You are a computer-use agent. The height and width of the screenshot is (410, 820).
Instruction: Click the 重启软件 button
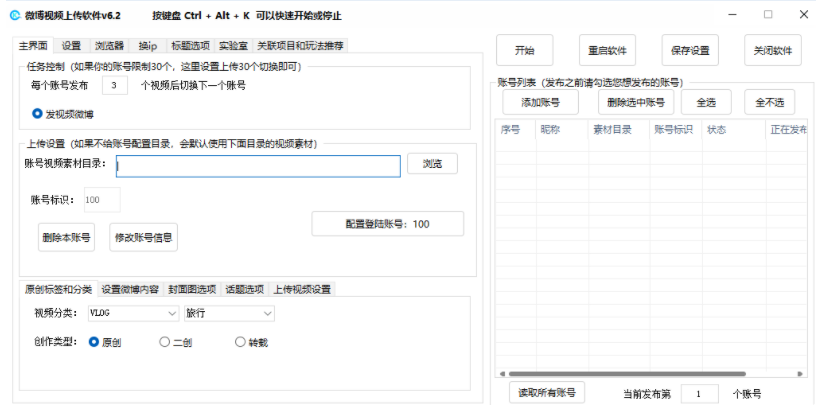point(607,51)
